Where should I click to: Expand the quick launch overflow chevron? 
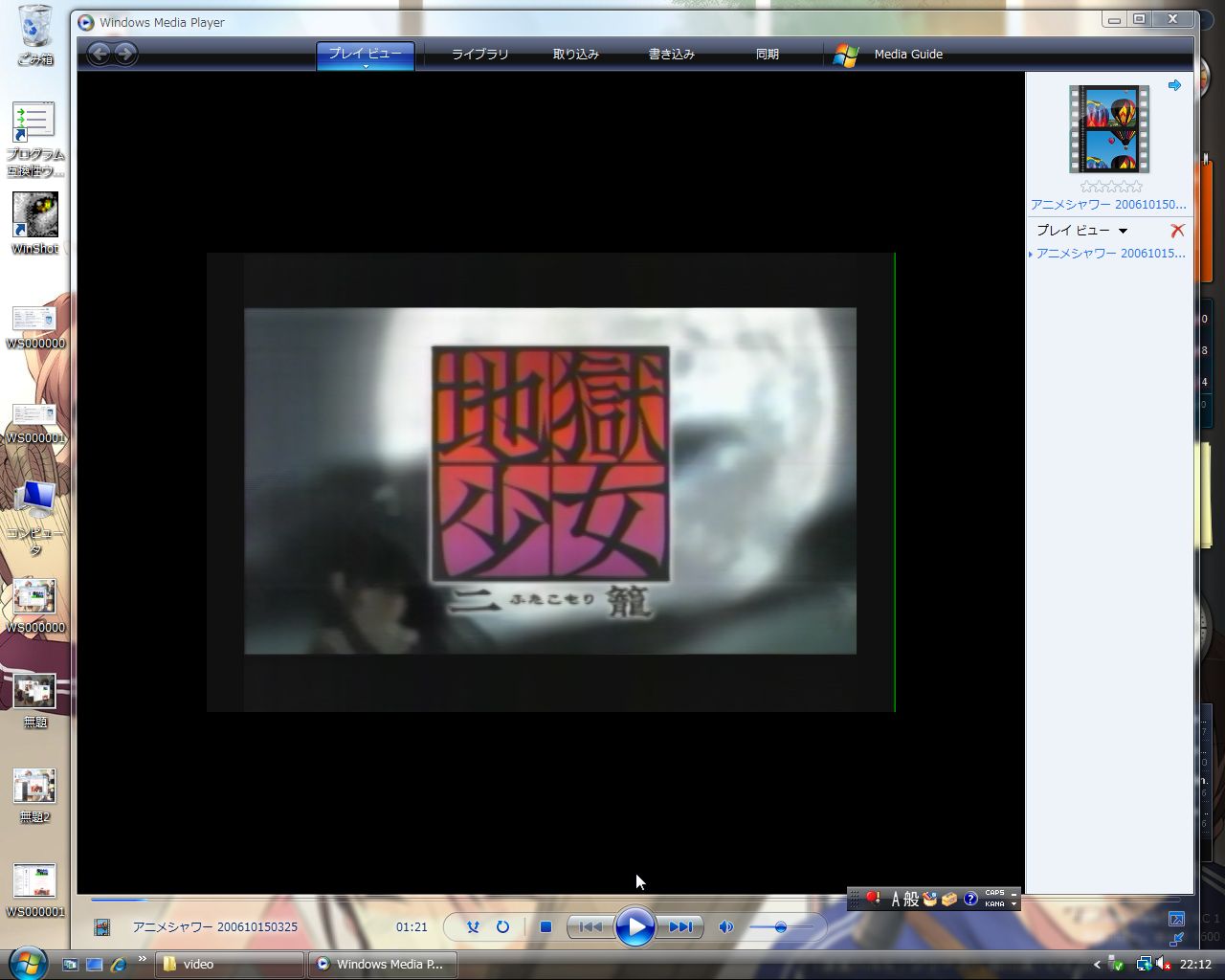point(142,958)
